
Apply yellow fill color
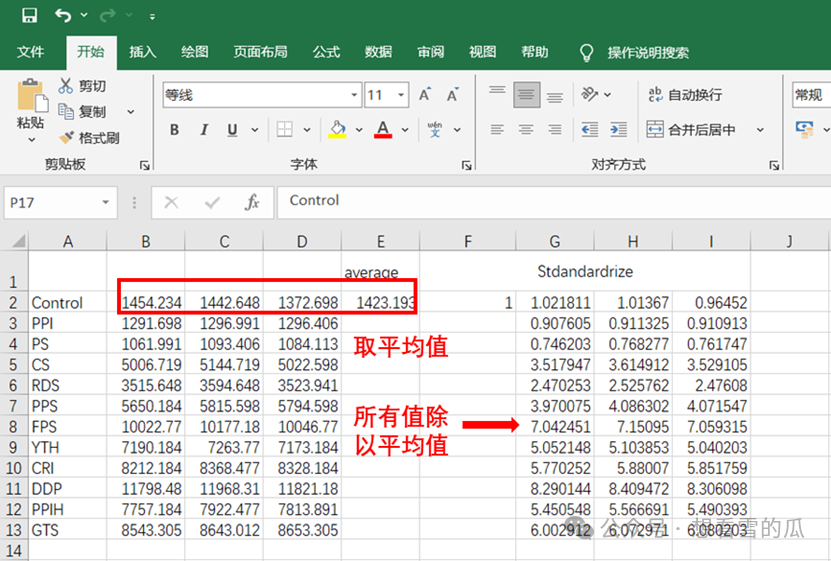click(338, 129)
